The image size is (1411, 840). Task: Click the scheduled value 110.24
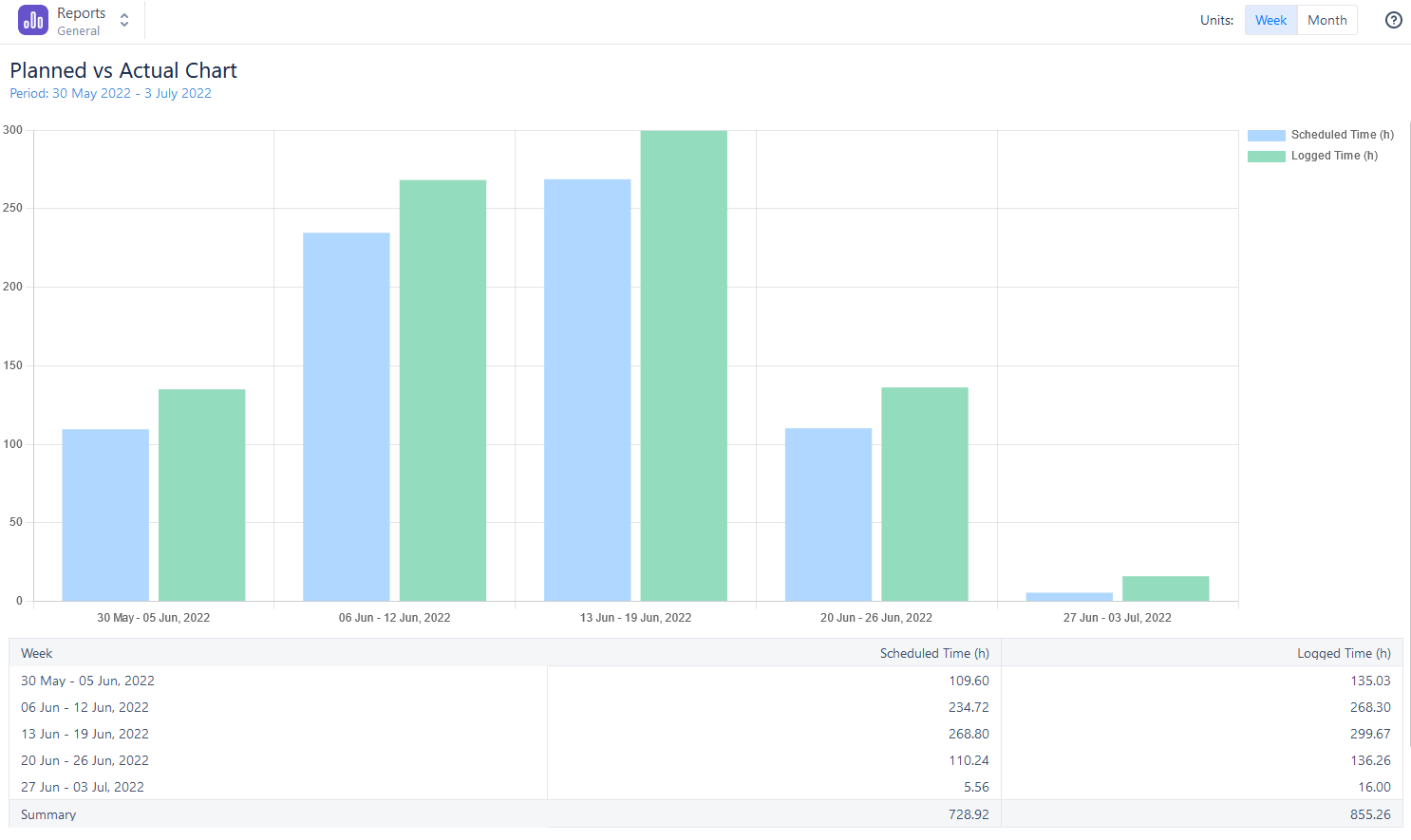coord(969,760)
